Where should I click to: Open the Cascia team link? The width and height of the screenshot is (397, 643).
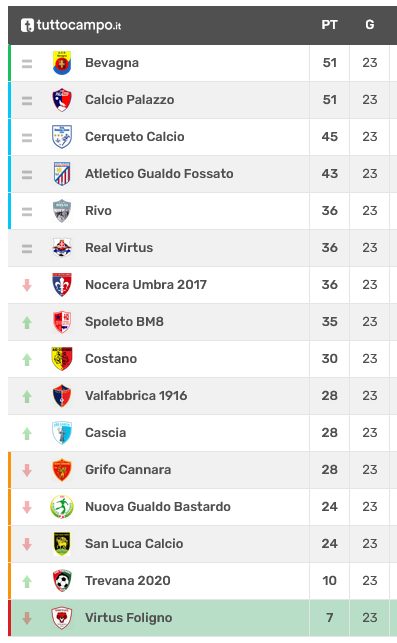(105, 433)
